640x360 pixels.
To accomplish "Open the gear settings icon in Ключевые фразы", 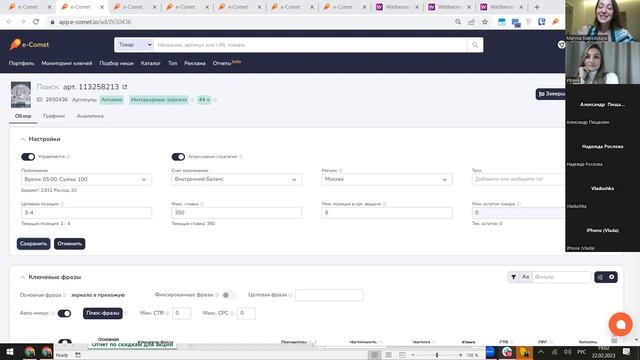I will click(x=611, y=277).
